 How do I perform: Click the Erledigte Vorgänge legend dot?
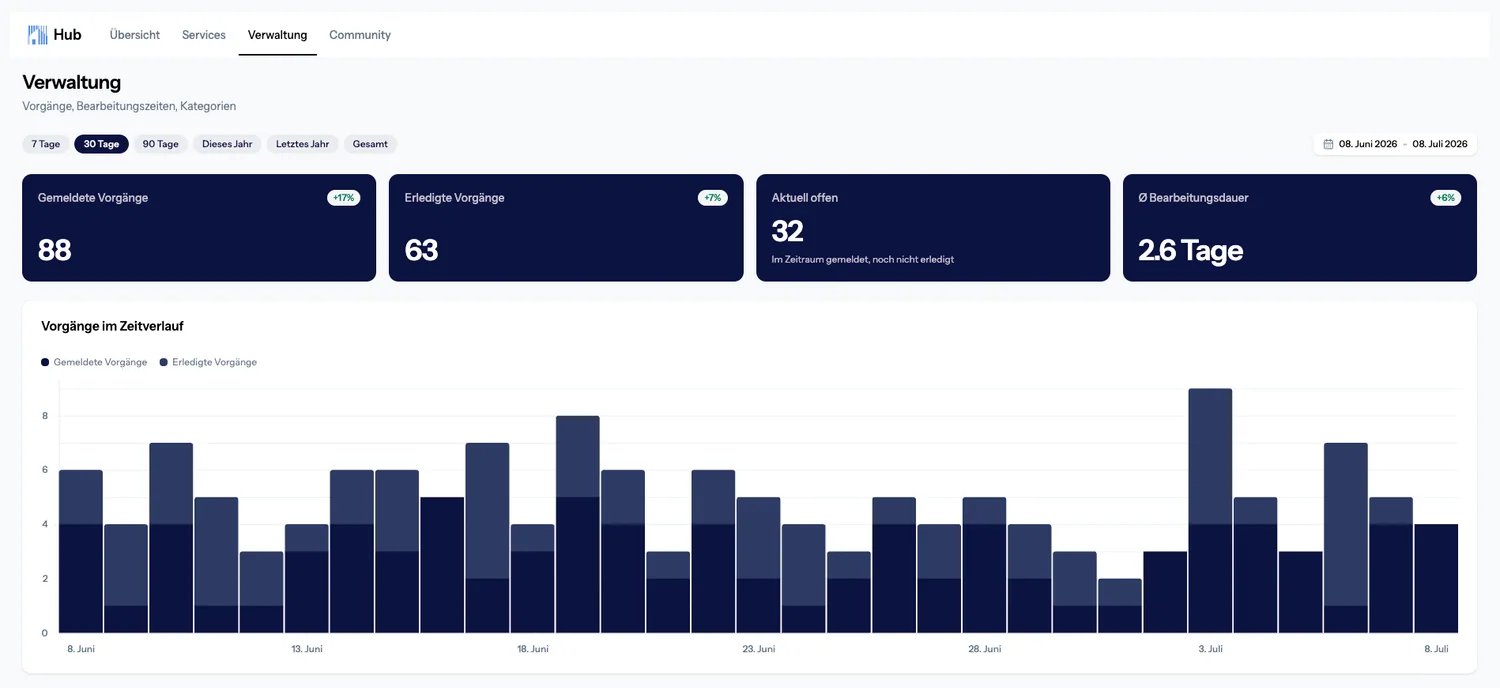164,362
